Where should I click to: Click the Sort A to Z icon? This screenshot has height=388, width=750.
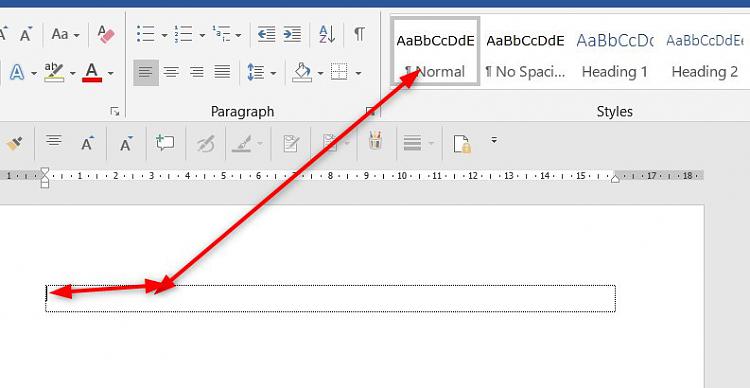pyautogui.click(x=327, y=34)
